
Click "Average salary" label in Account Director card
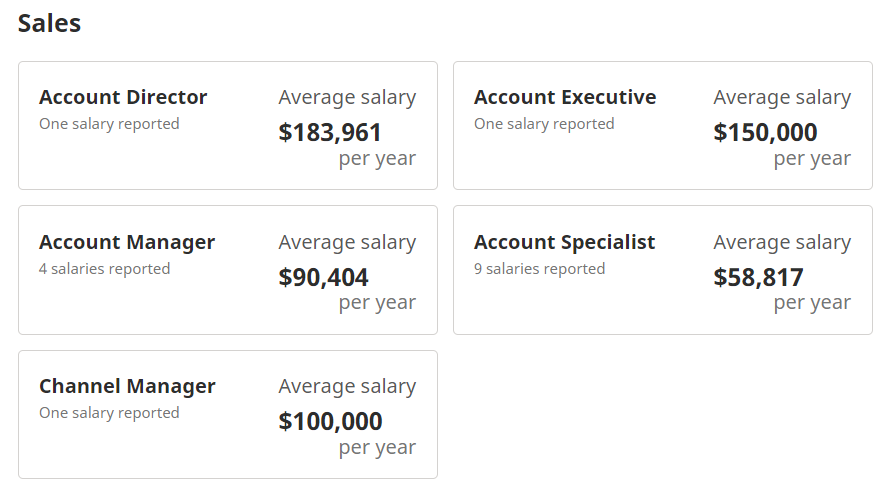(x=347, y=97)
